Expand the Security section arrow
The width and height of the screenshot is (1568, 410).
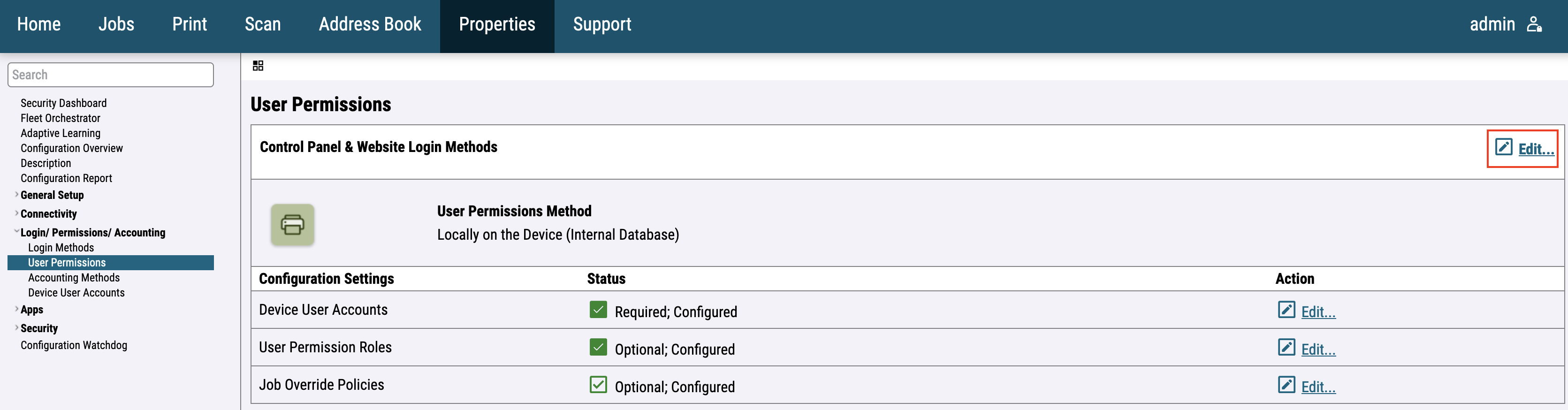point(16,328)
